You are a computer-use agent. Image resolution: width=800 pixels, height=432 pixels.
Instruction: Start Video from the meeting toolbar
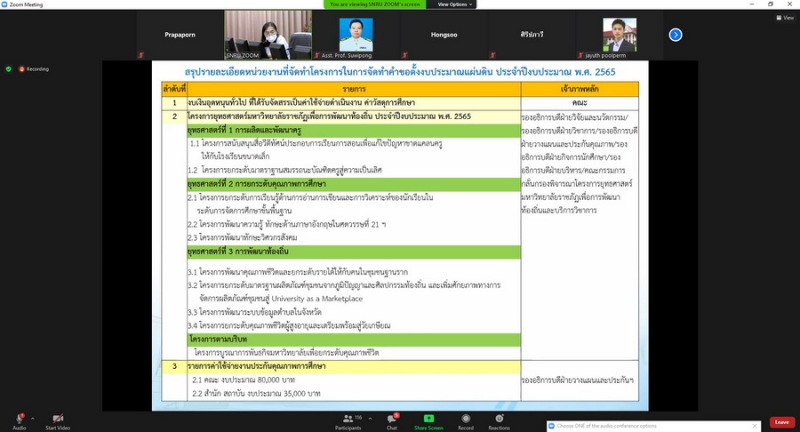point(57,417)
